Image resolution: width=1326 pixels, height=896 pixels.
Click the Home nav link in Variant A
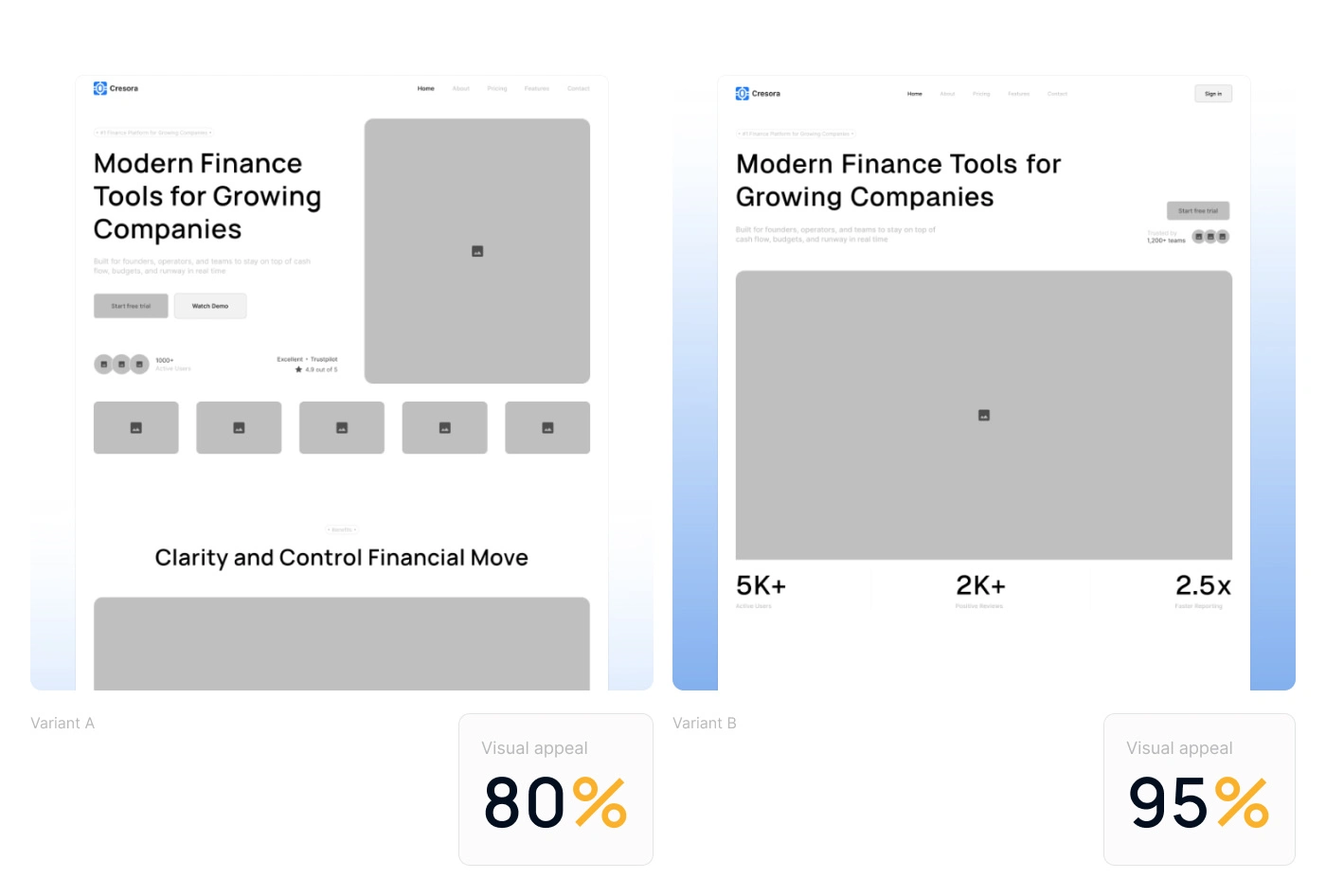coord(426,89)
